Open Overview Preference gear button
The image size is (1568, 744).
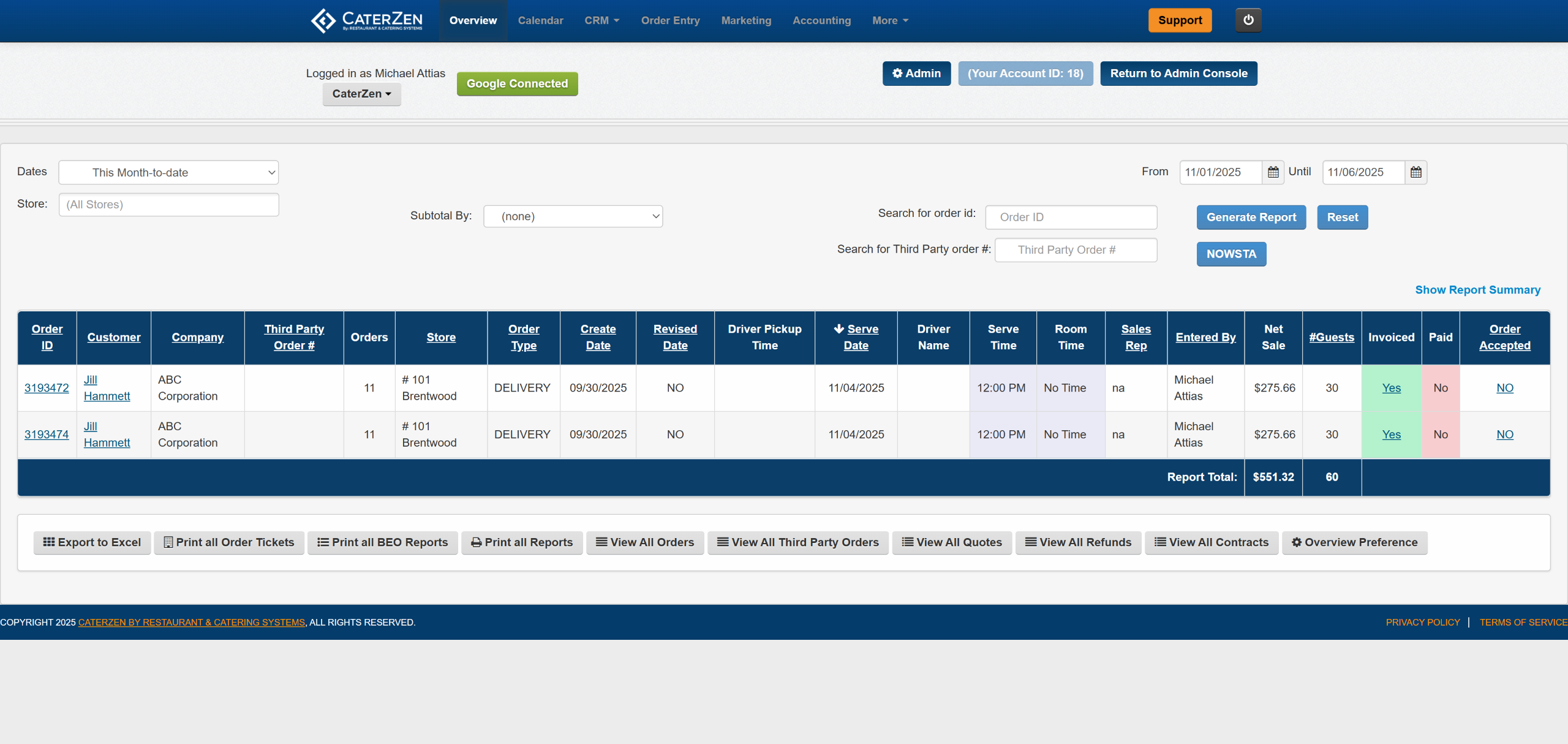pos(1354,542)
